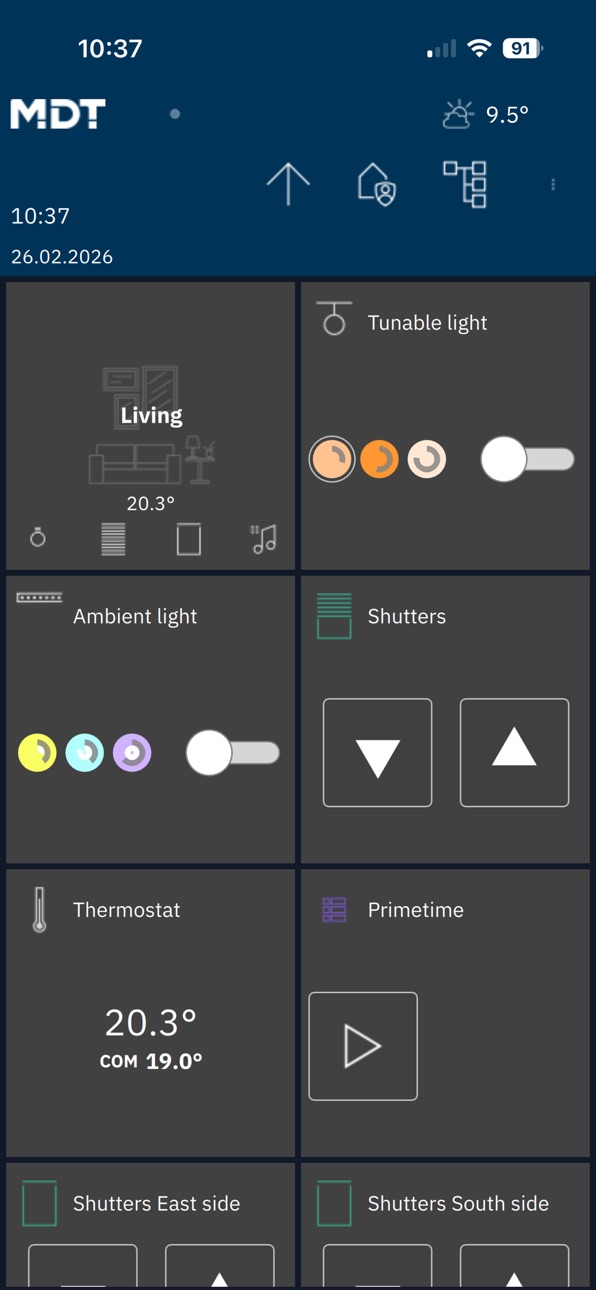This screenshot has width=596, height=1290.
Task: Select the music note icon in Living tile
Action: [x=264, y=539]
